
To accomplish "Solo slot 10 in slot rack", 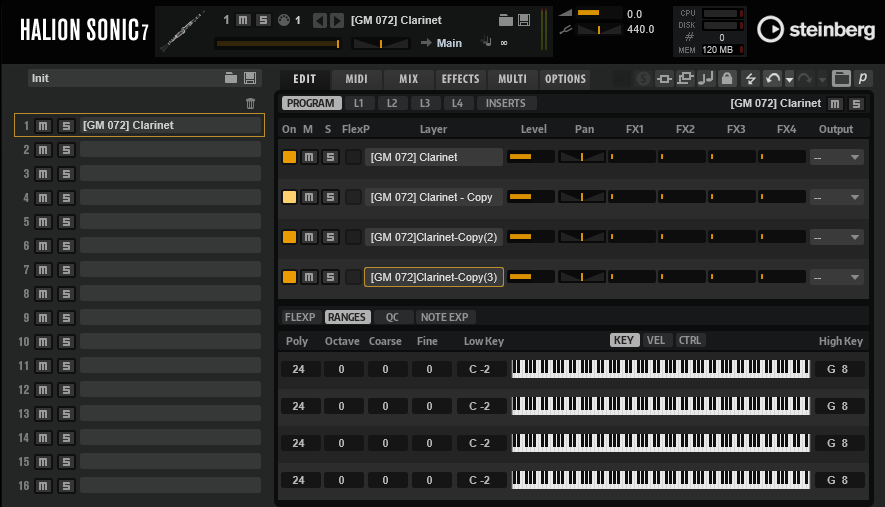I will click(x=66, y=342).
